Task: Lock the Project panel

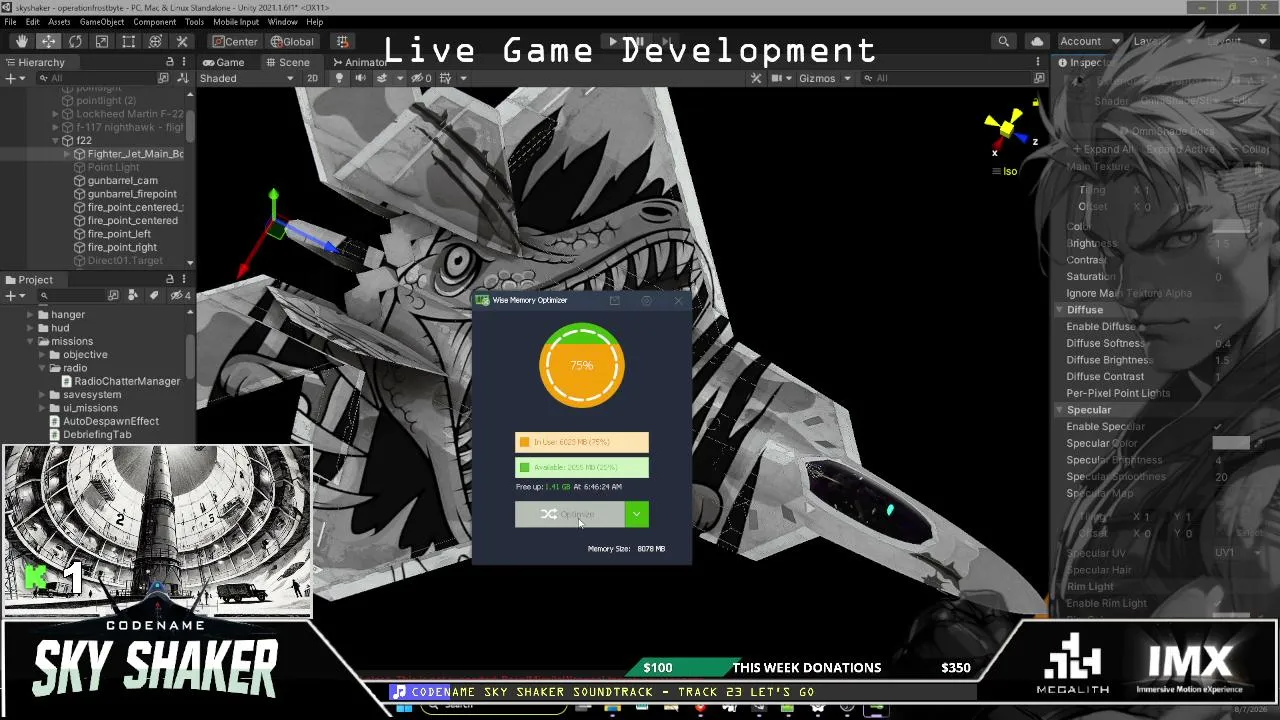Action: point(170,280)
